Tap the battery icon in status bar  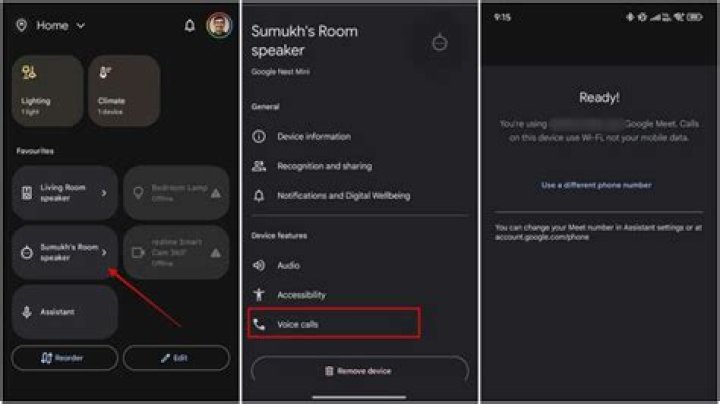695,17
